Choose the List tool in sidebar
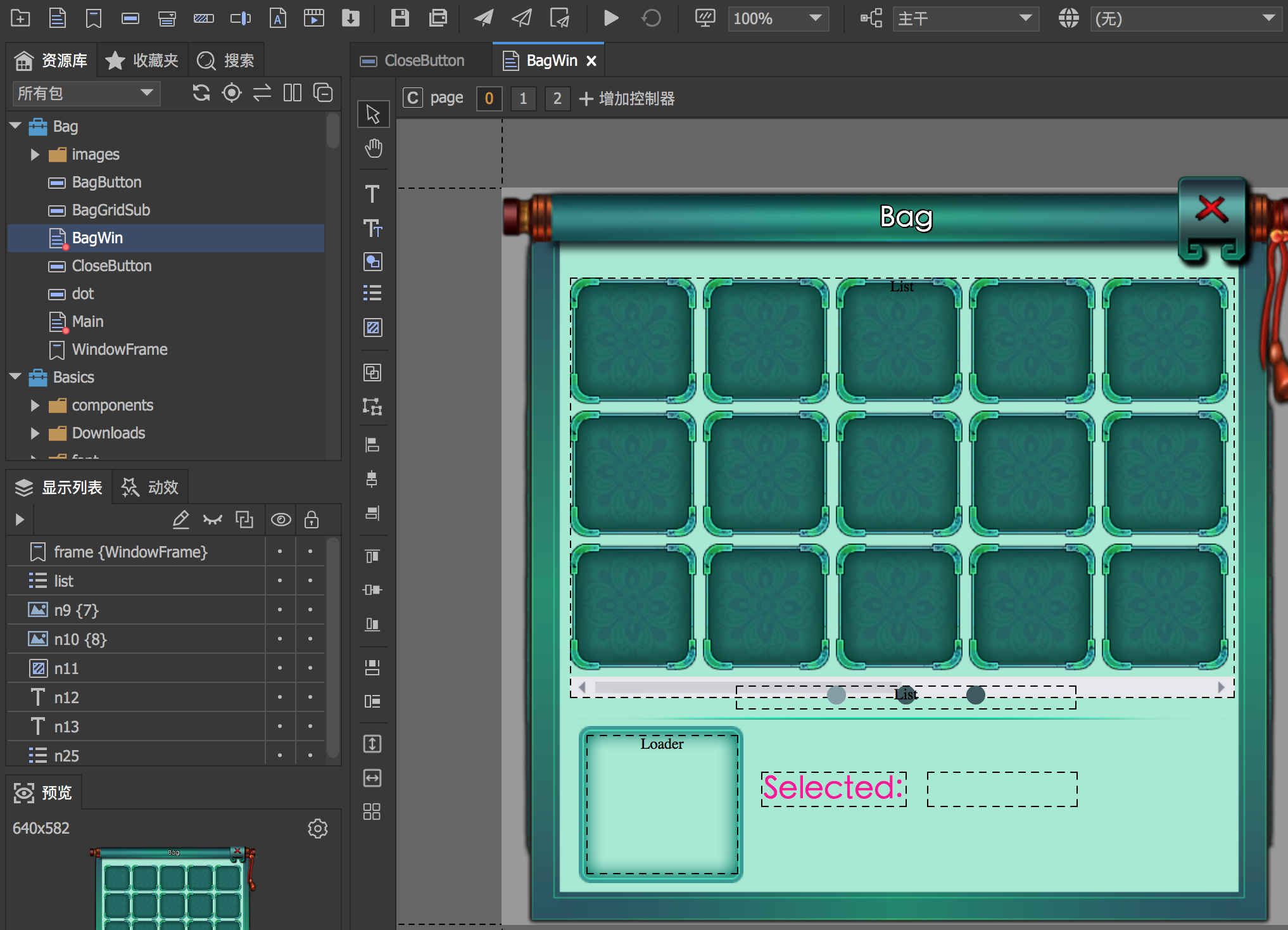 tap(372, 293)
